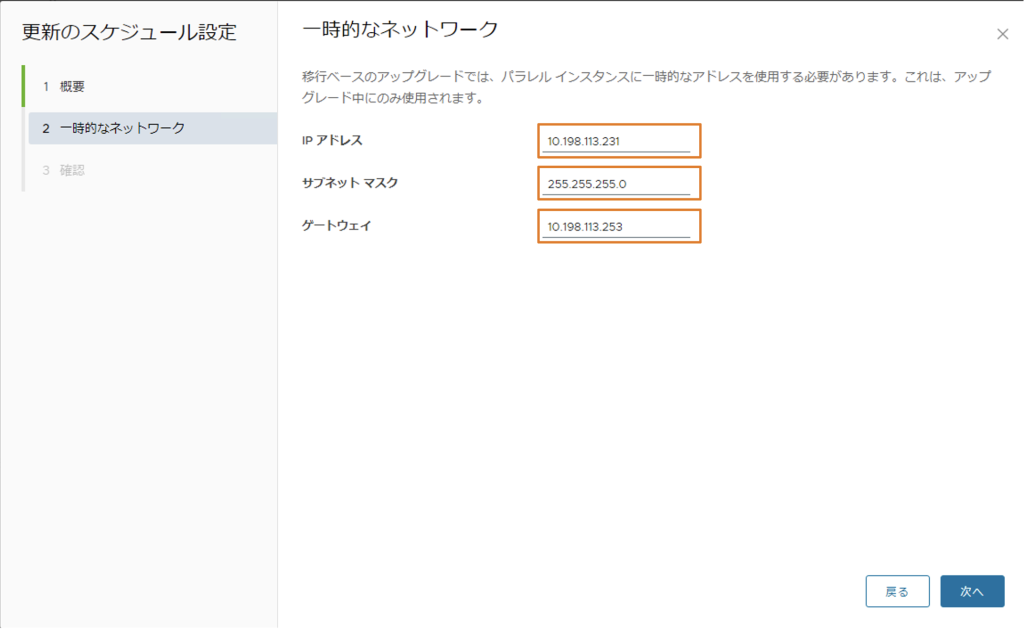Viewport: 1024px width, 641px height.
Task: Click the 更新のスケジュール設定 wizard title
Action: [x=129, y=32]
